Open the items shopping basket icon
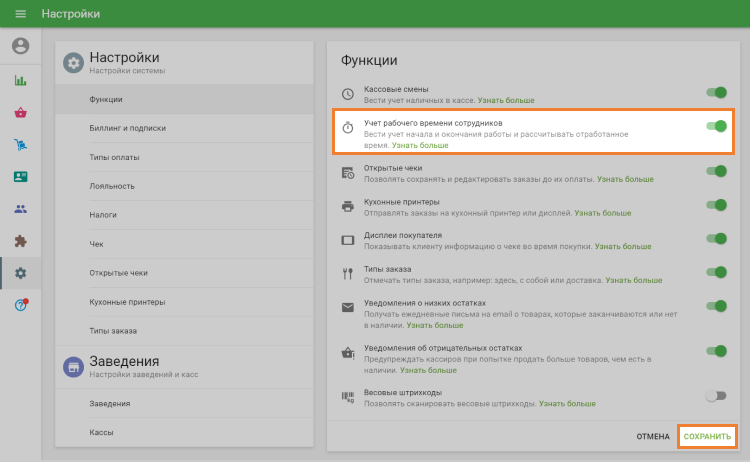This screenshot has height=462, width=750. click(20, 113)
